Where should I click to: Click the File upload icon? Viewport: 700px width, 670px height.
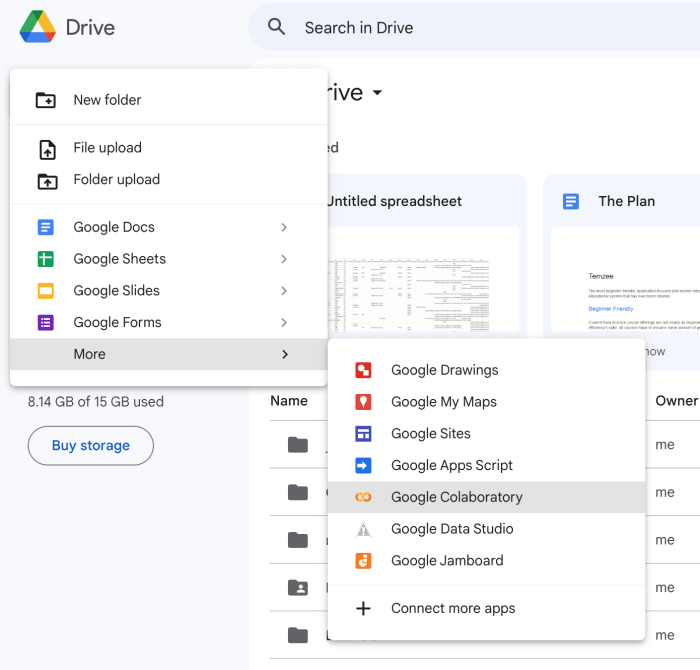[47, 150]
